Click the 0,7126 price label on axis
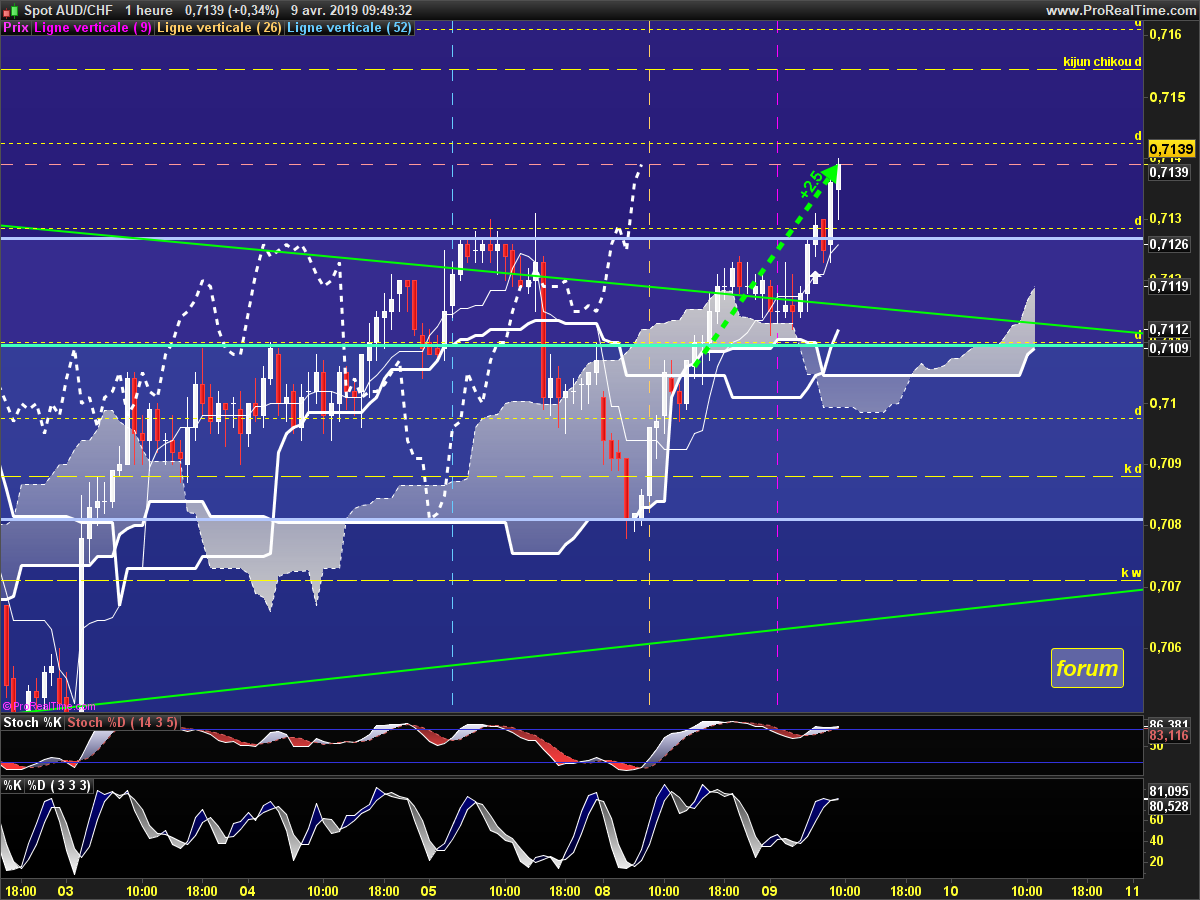The height and width of the screenshot is (900, 1200). (x=1169, y=245)
